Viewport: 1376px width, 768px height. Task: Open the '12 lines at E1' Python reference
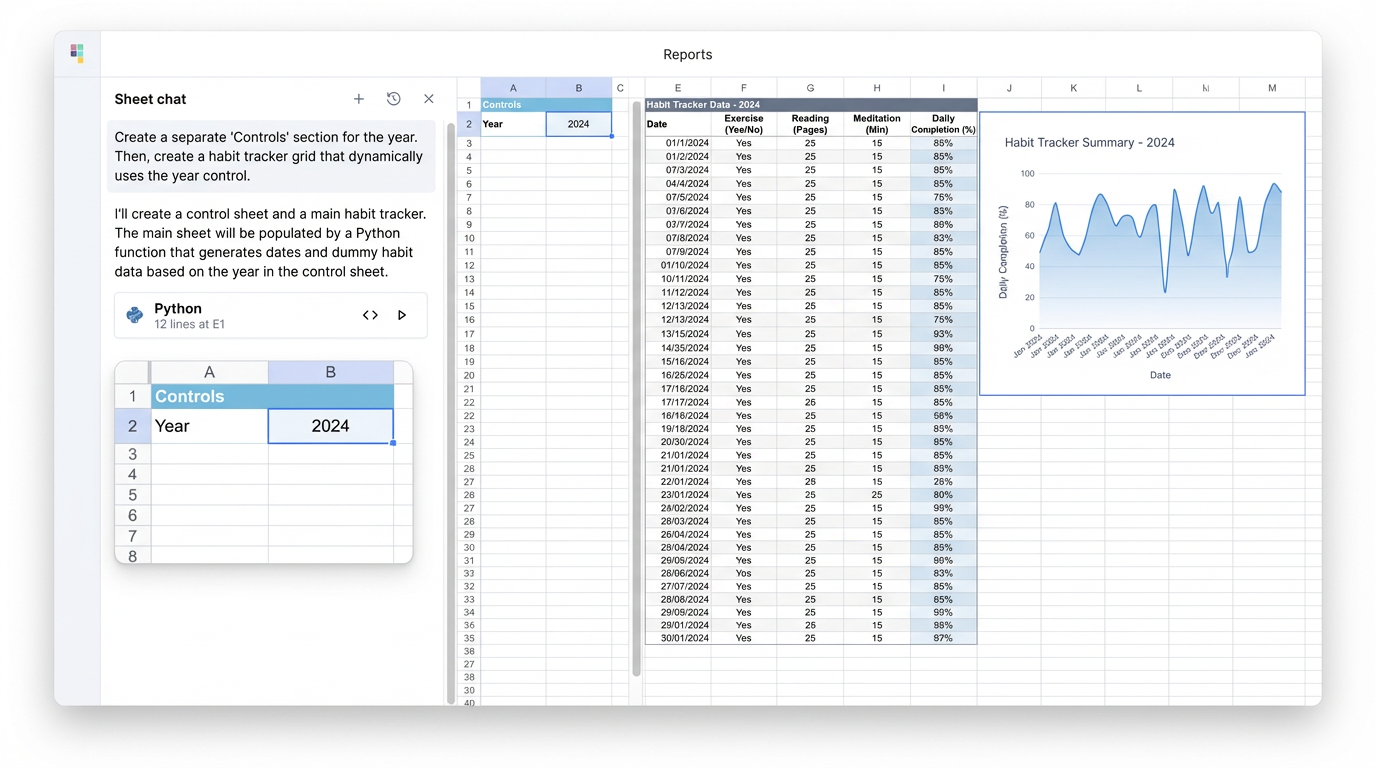pyautogui.click(x=189, y=325)
